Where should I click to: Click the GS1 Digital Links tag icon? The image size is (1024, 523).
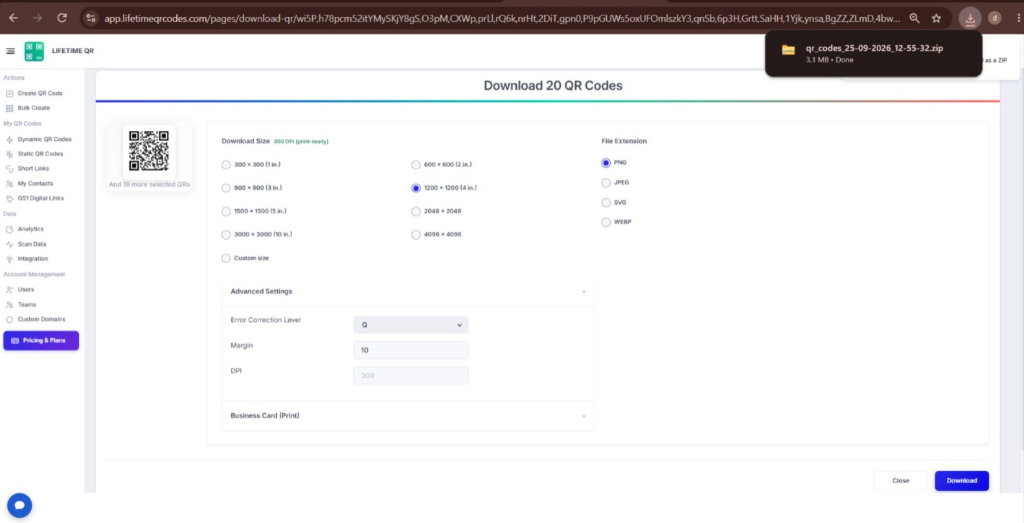coord(9,198)
